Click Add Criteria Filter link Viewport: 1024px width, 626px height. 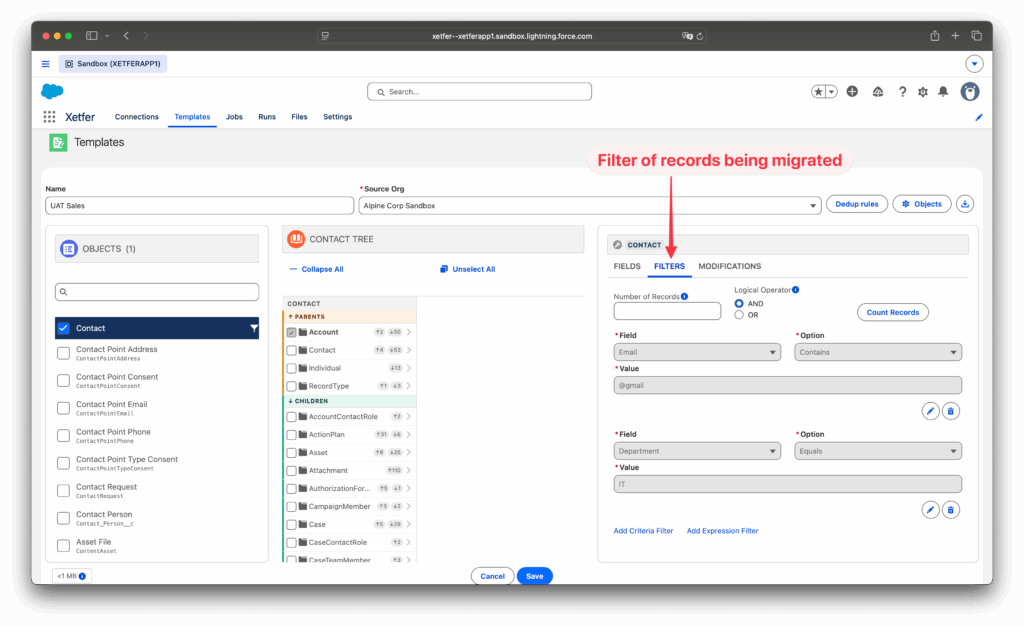pyautogui.click(x=643, y=531)
